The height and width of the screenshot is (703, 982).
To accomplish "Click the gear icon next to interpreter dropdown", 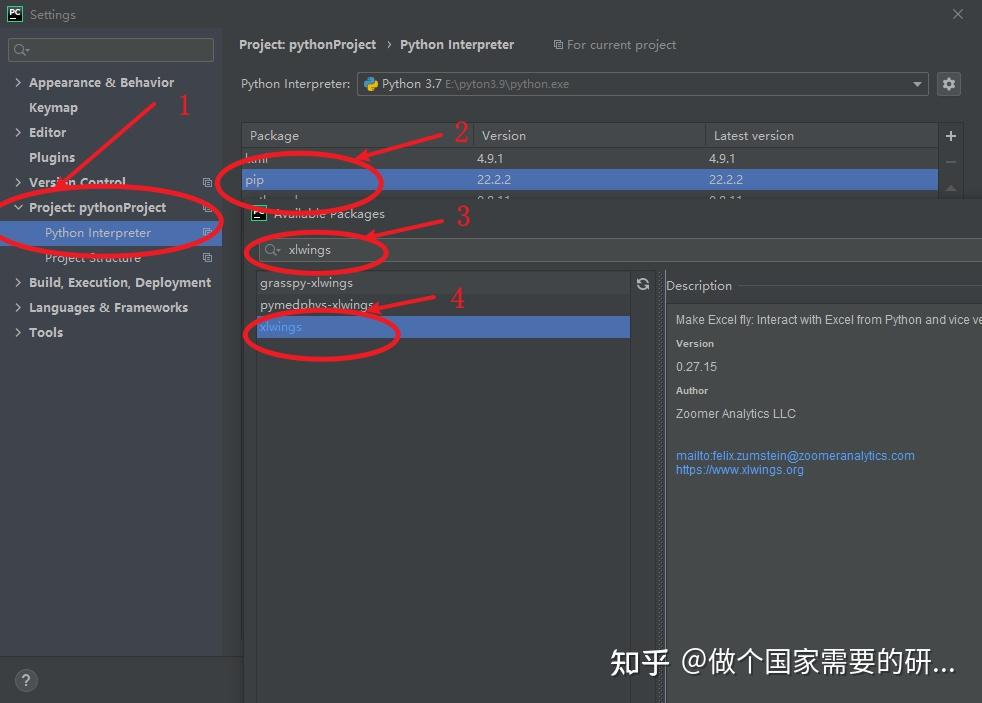I will tap(948, 84).
